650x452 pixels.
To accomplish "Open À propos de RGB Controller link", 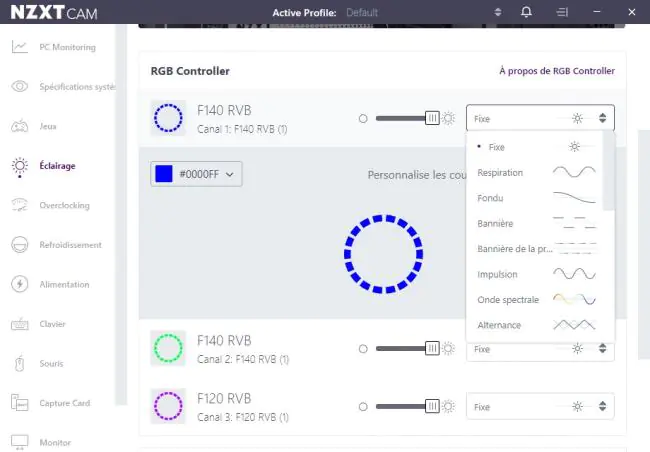I will coord(557,71).
